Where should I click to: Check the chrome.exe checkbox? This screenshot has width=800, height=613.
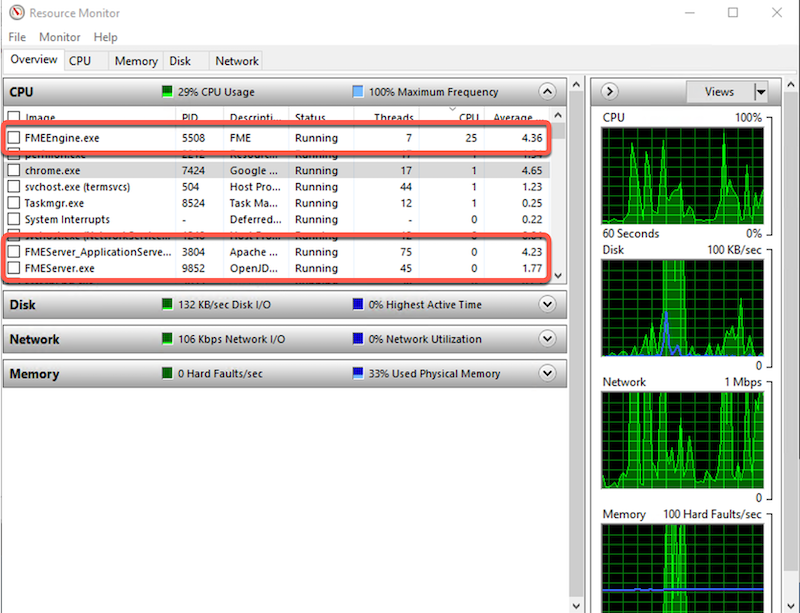(x=14, y=170)
